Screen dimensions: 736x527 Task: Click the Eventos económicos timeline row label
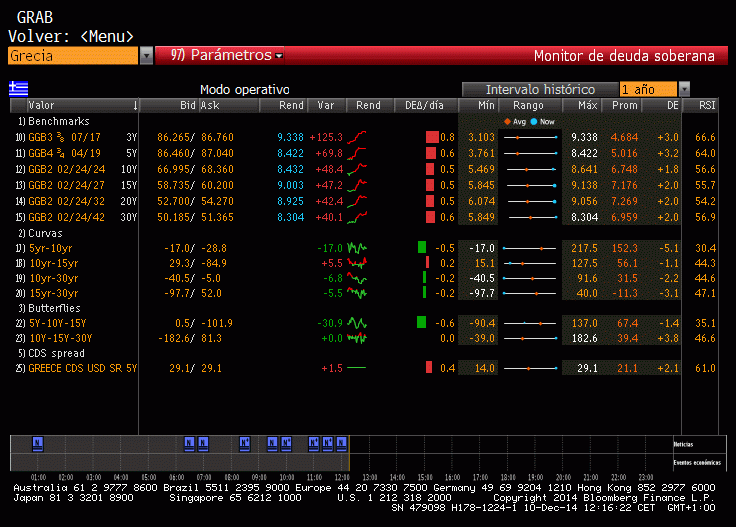(697, 463)
